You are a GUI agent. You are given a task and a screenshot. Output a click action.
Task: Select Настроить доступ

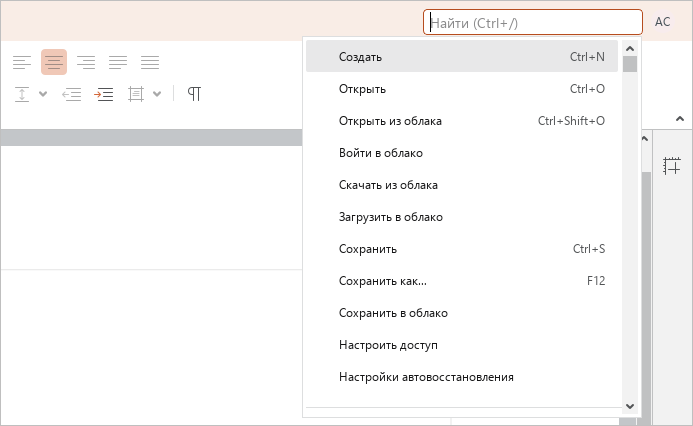462,345
